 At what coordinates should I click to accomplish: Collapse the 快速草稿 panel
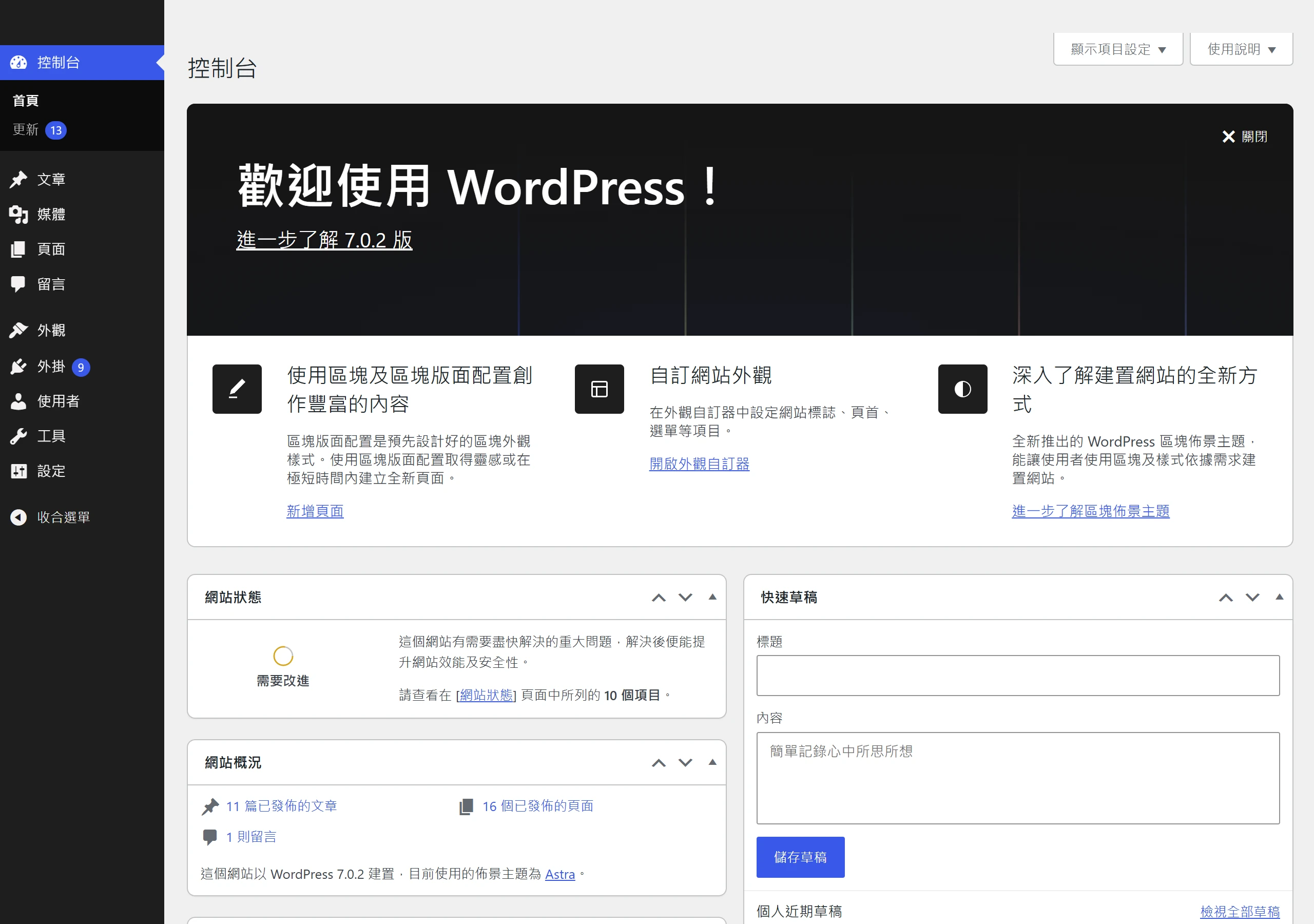coord(1280,596)
